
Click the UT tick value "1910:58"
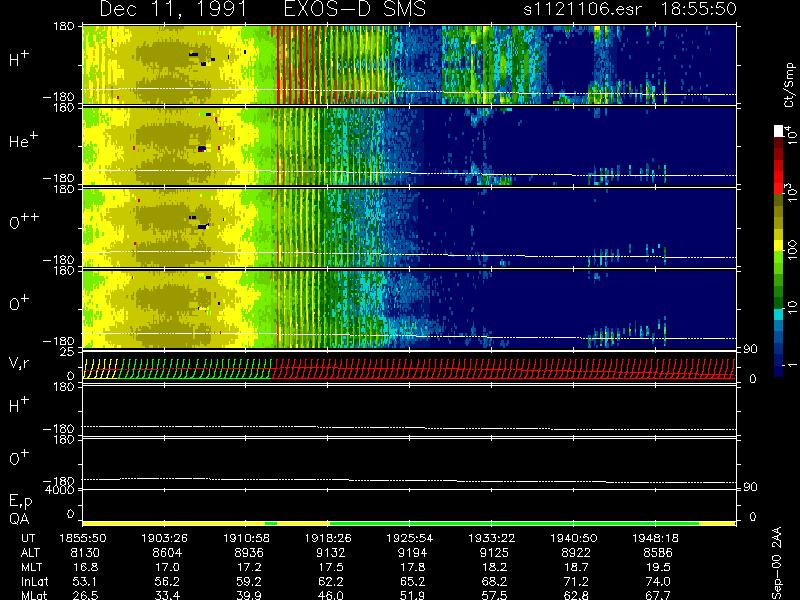[246, 538]
